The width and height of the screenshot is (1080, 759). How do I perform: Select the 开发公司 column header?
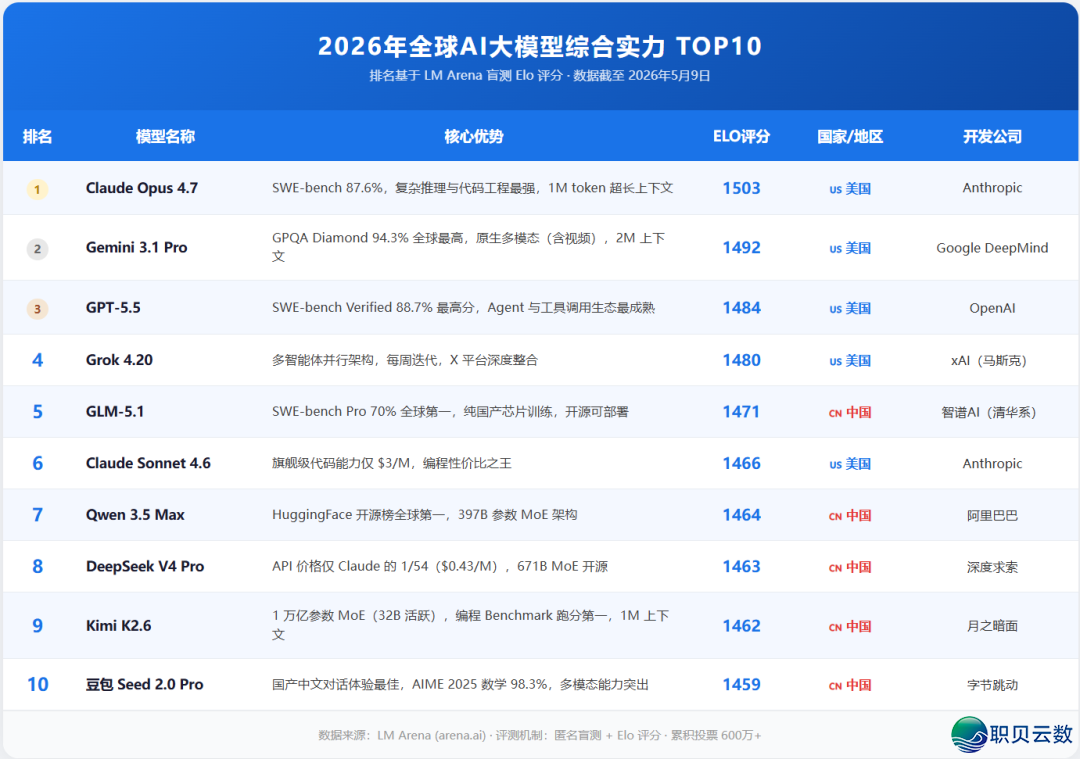(992, 136)
